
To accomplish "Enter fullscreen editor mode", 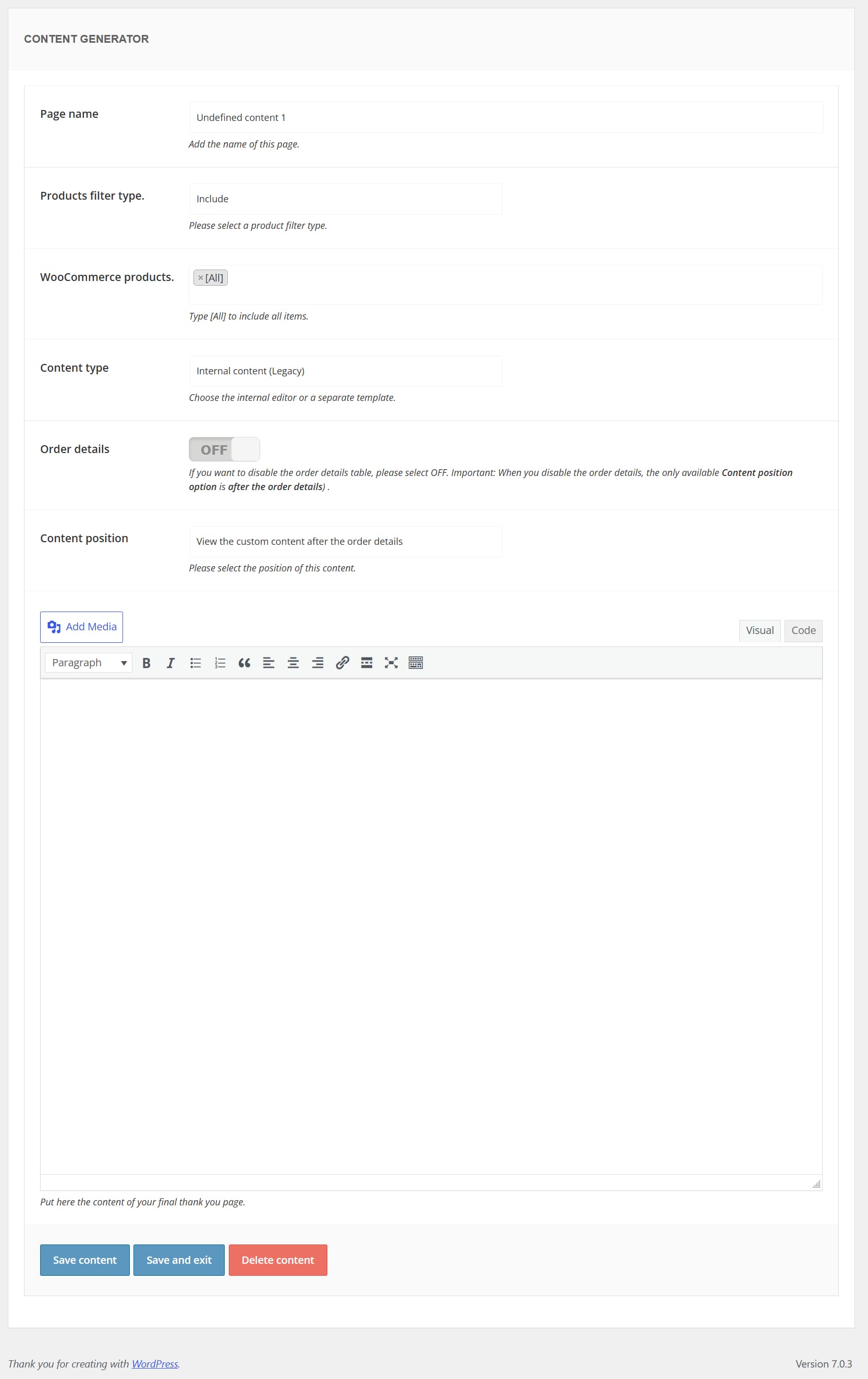I will tap(391, 663).
